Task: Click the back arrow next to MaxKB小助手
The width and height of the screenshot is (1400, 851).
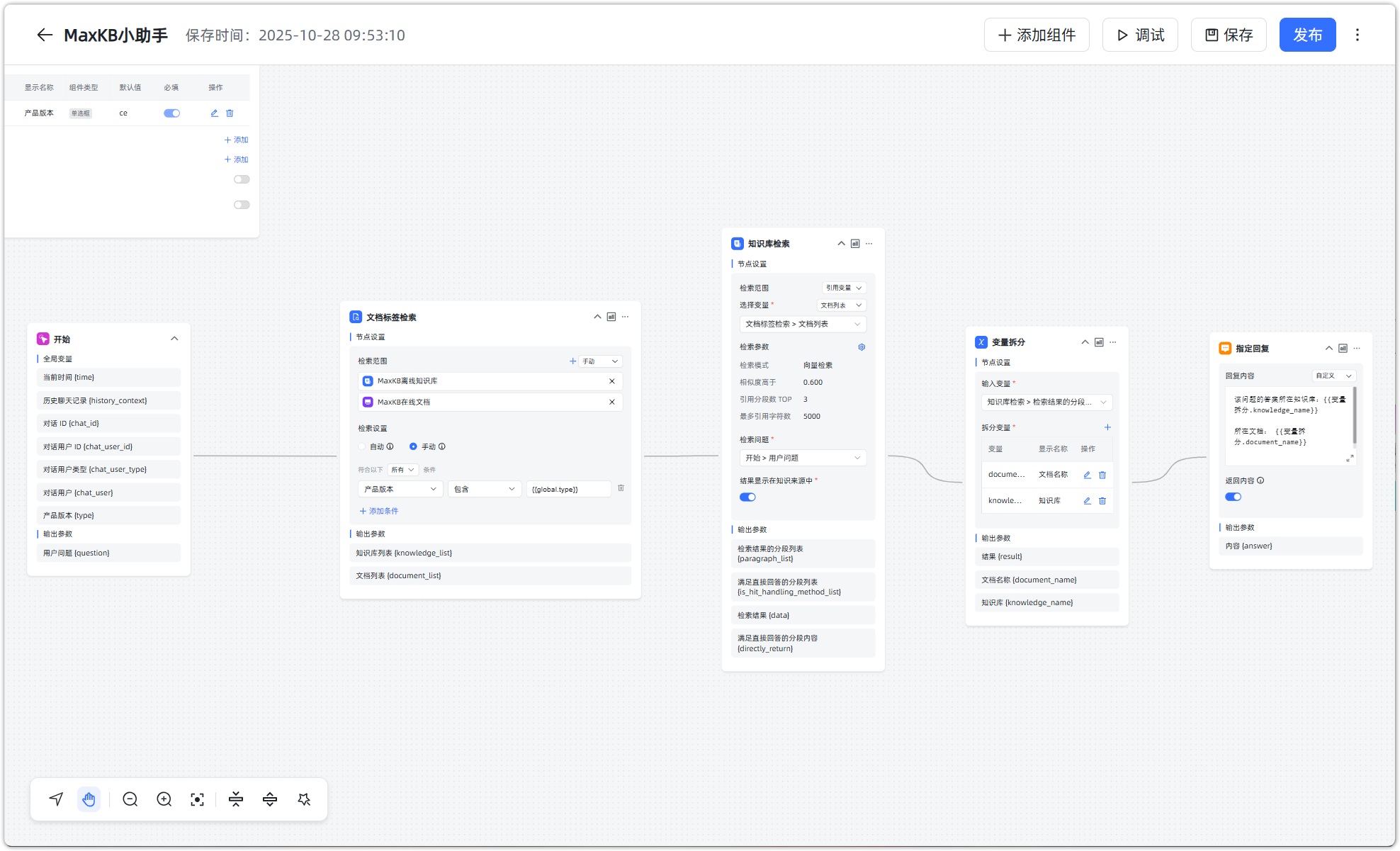Action: (x=45, y=35)
